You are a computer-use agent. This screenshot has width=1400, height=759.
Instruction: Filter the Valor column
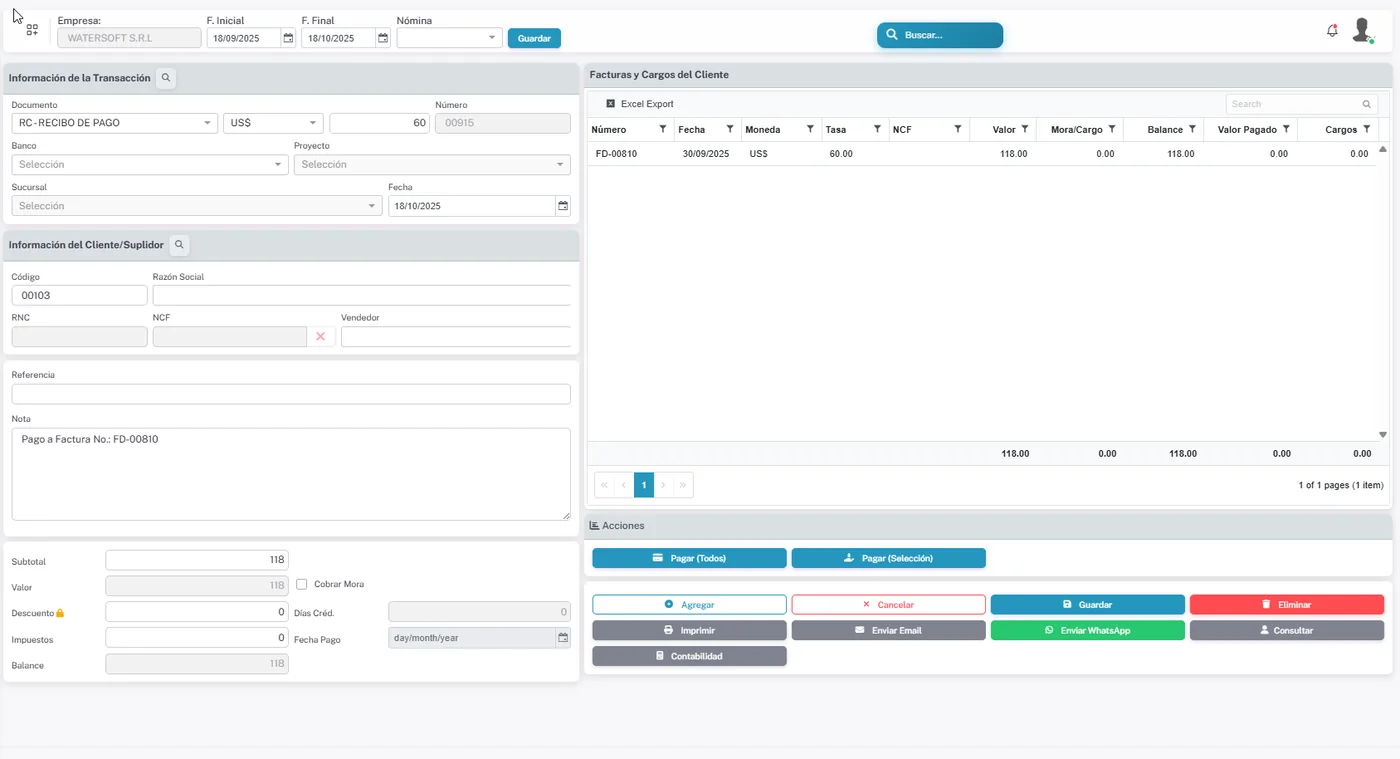click(x=1025, y=130)
